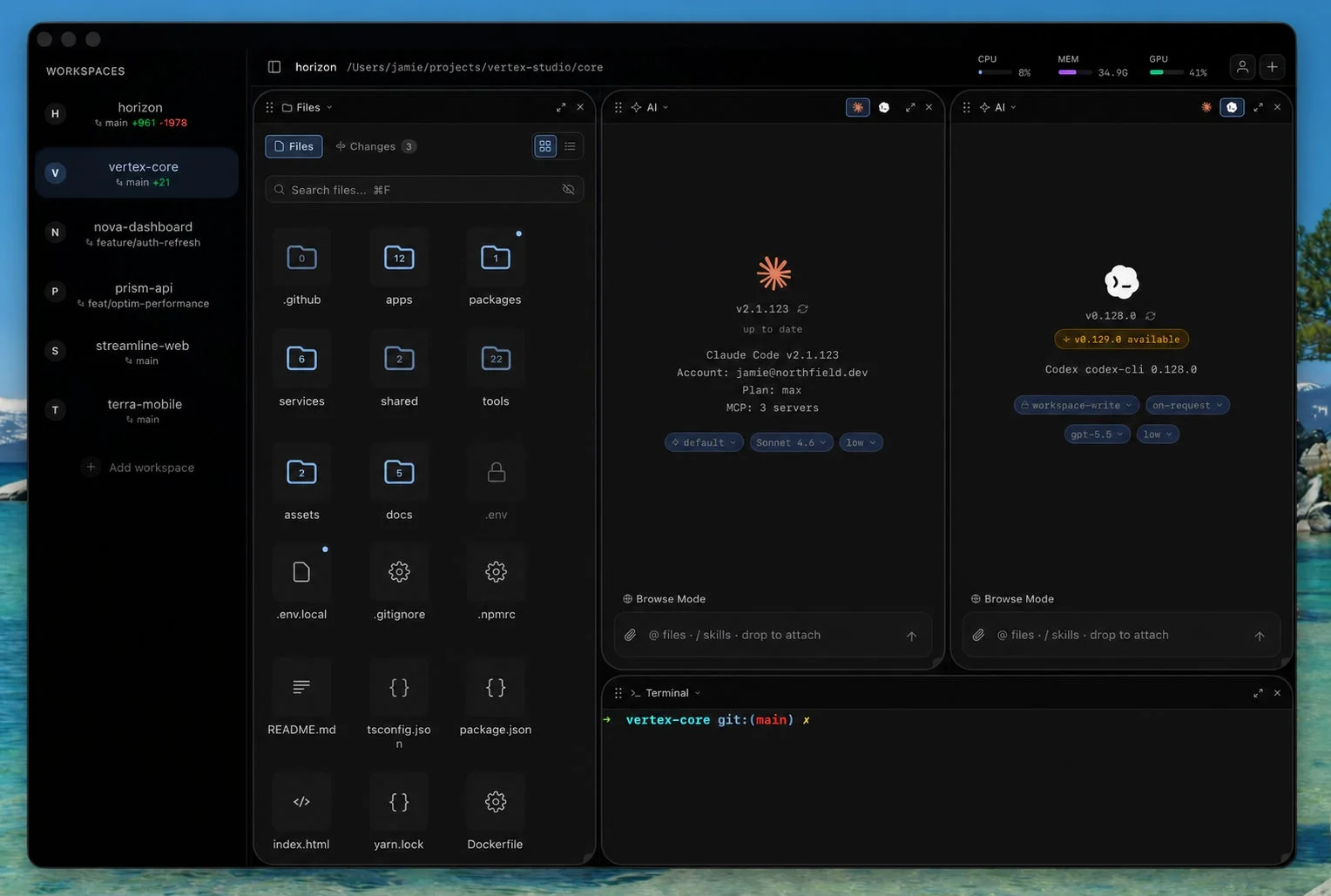Focus the Search files input
The height and width of the screenshot is (896, 1331).
pos(424,189)
